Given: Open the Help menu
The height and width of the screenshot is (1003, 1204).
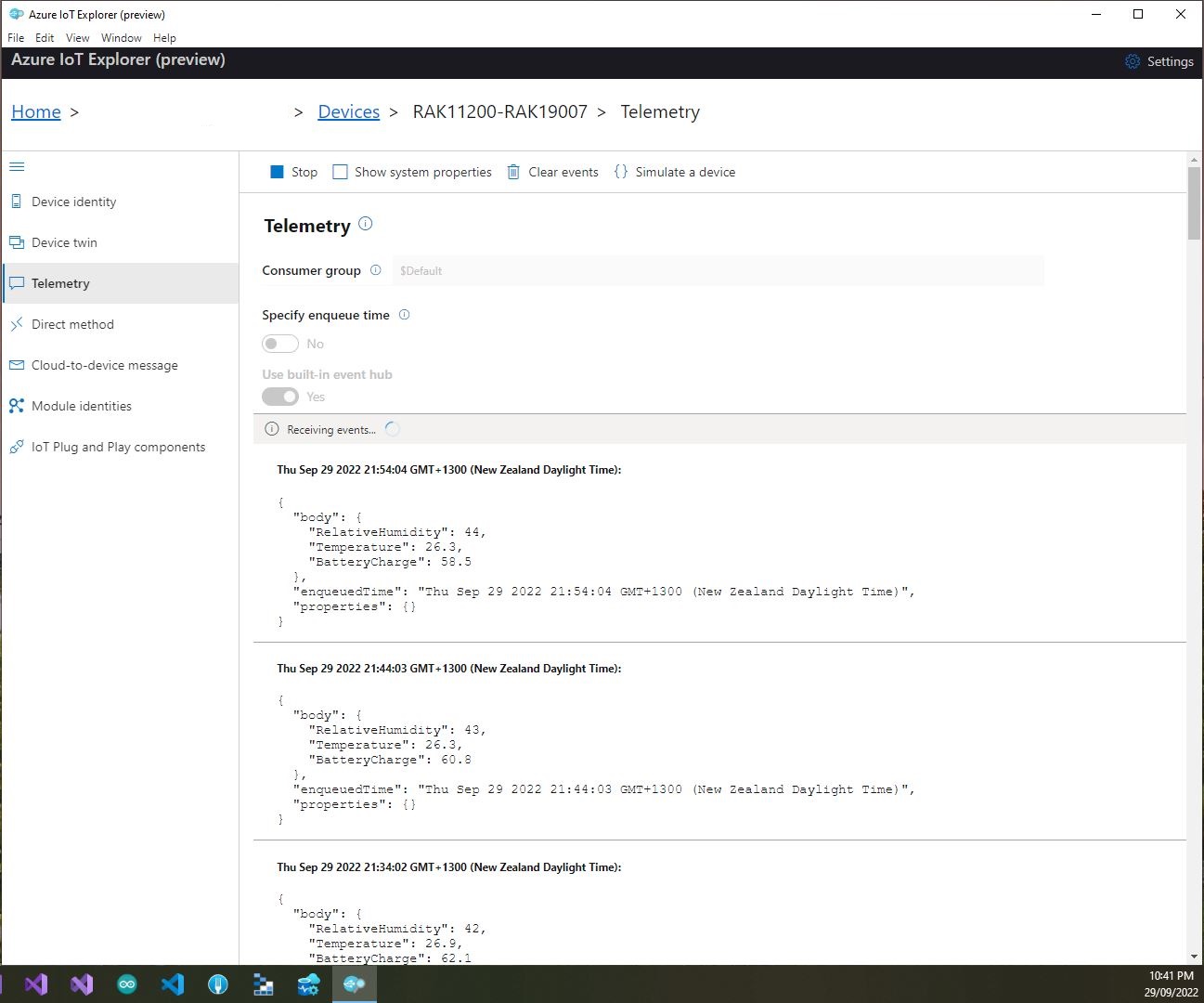Looking at the screenshot, I should 164,38.
